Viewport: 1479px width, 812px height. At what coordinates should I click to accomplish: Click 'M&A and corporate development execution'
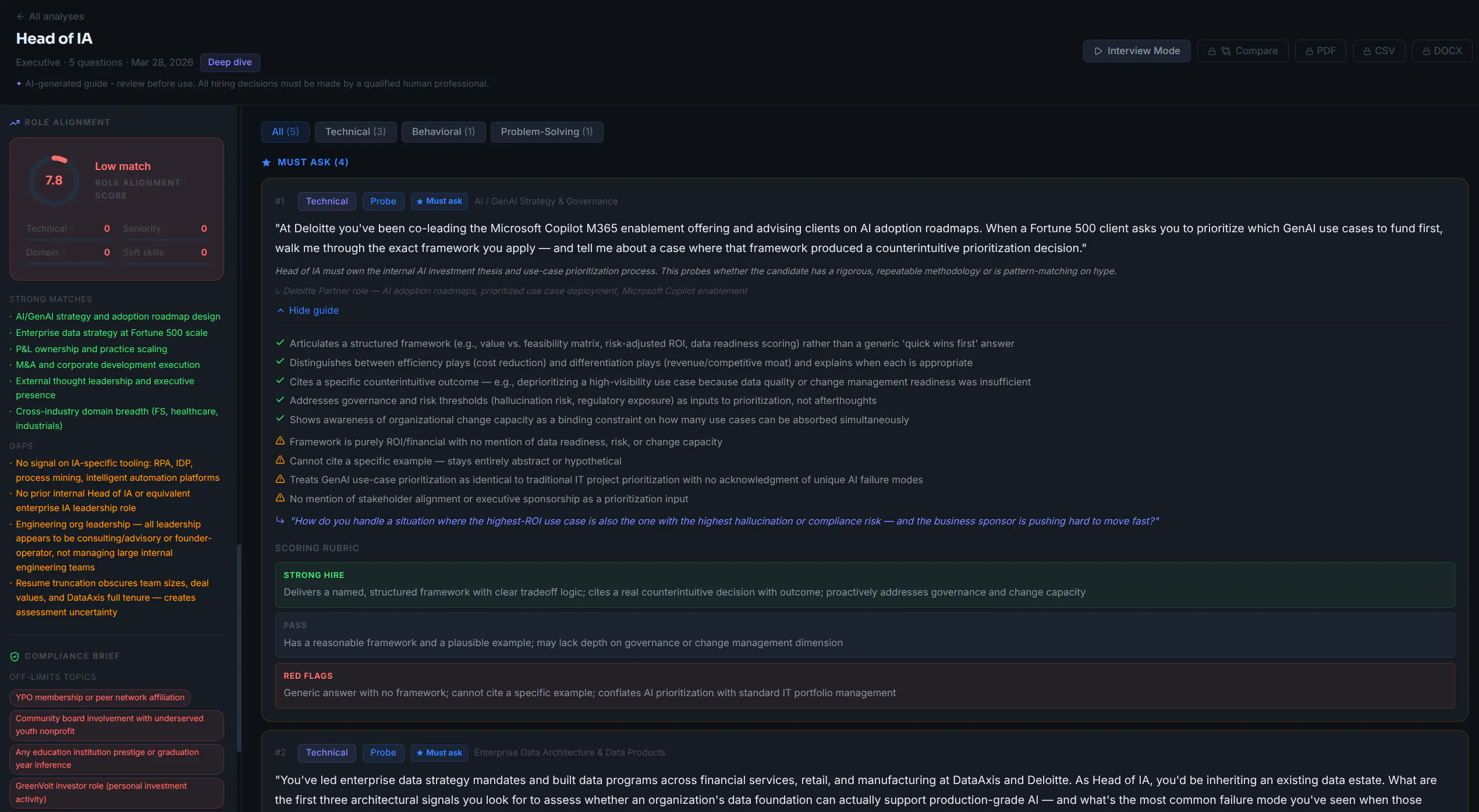tap(108, 365)
